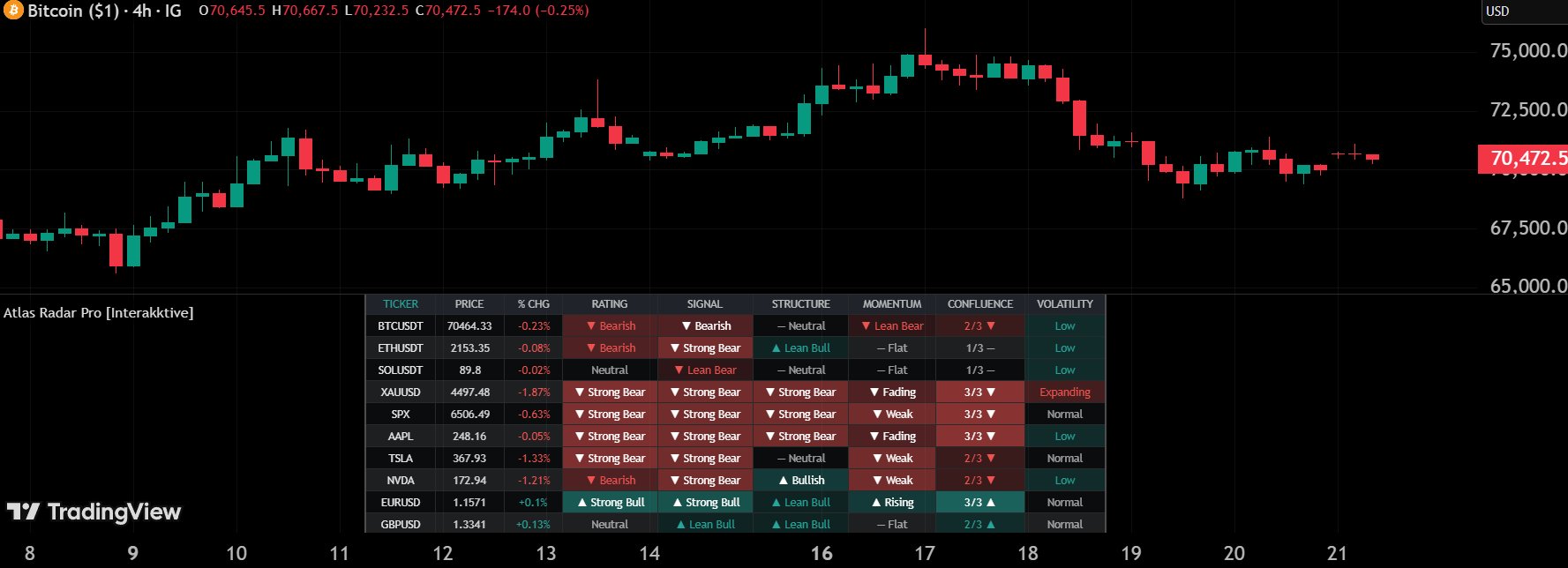Click the up arrow in EURUSD confluence cell
The width and height of the screenshot is (1568, 568).
[x=991, y=503]
